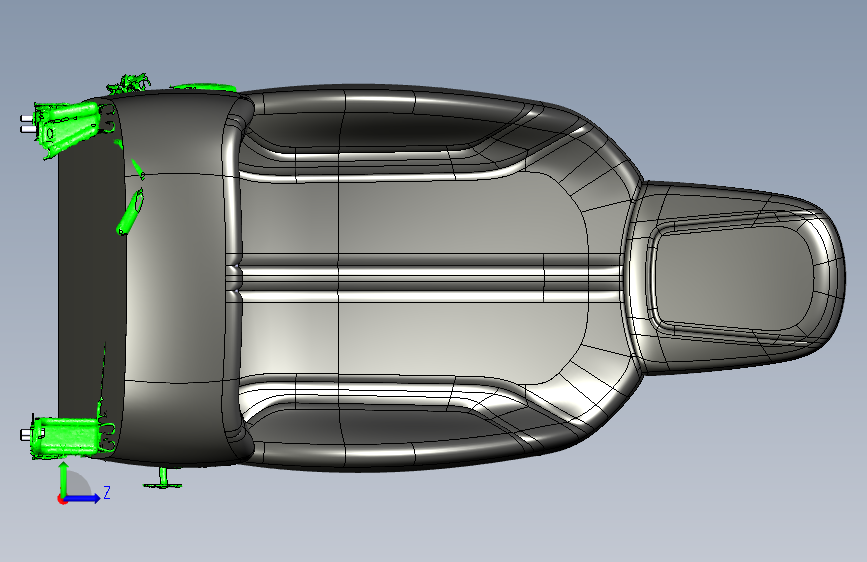Select the green lever handle on the seat cushion
867x562 pixels.
pyautogui.click(x=131, y=211)
